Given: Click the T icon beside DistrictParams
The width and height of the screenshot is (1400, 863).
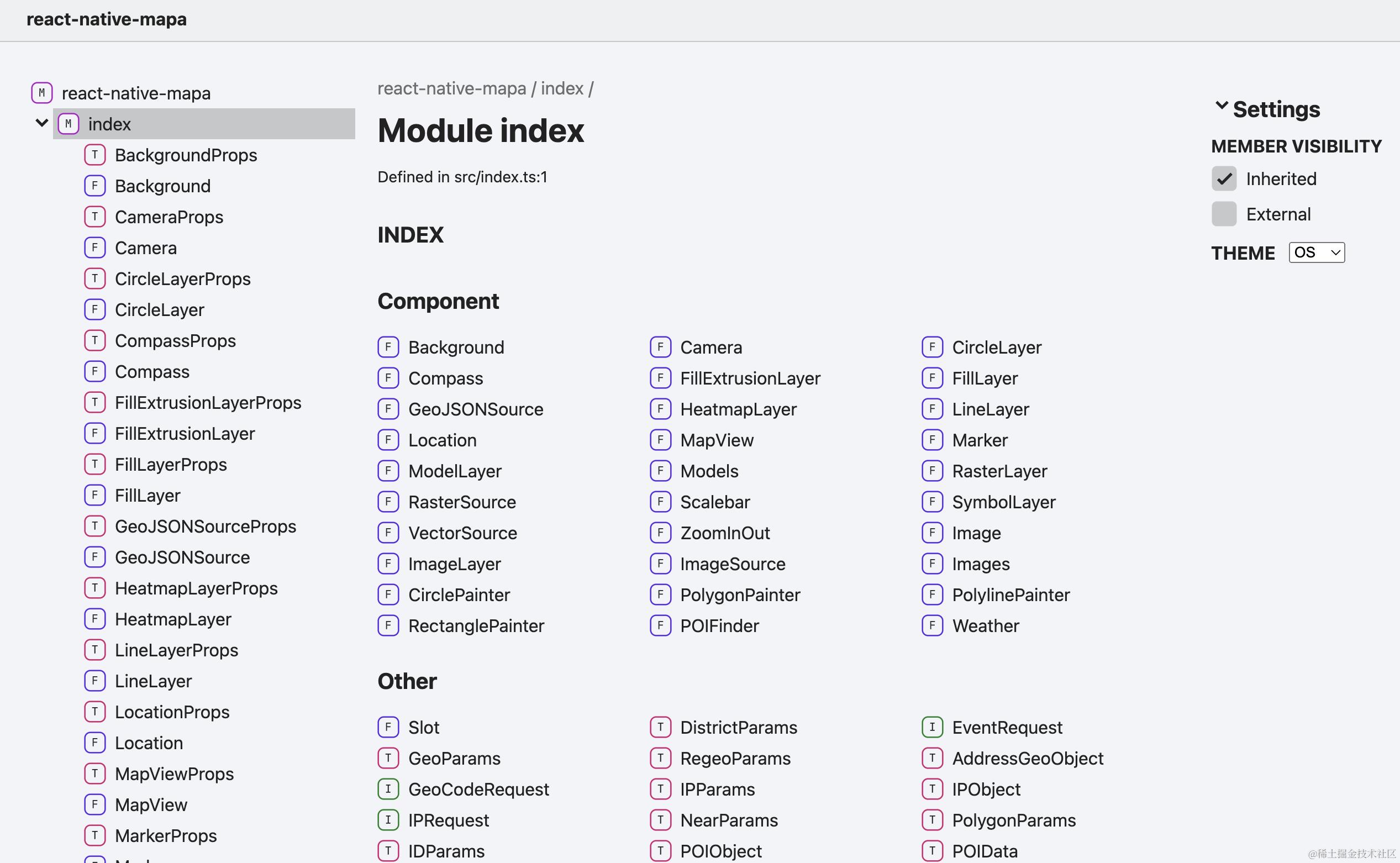Looking at the screenshot, I should click(660, 727).
